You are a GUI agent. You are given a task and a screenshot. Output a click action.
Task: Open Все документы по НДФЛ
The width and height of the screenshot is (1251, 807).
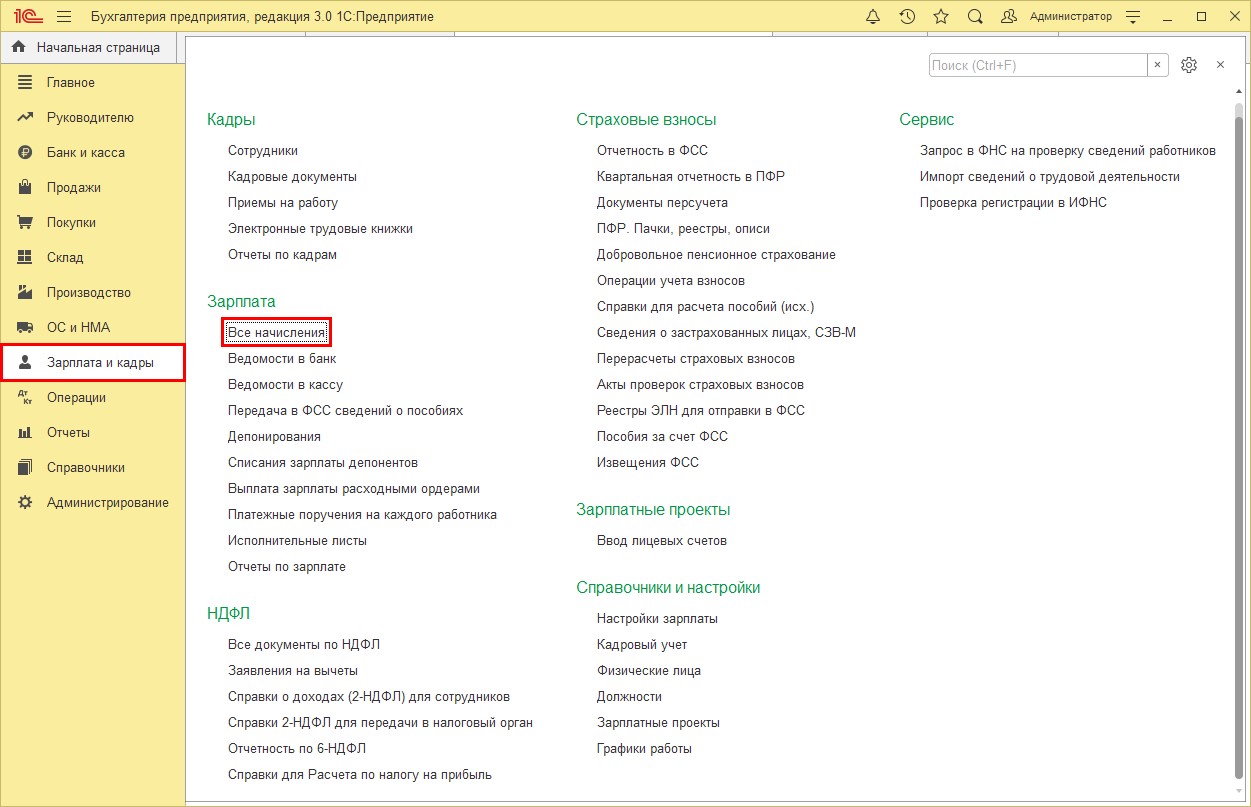[304, 645]
